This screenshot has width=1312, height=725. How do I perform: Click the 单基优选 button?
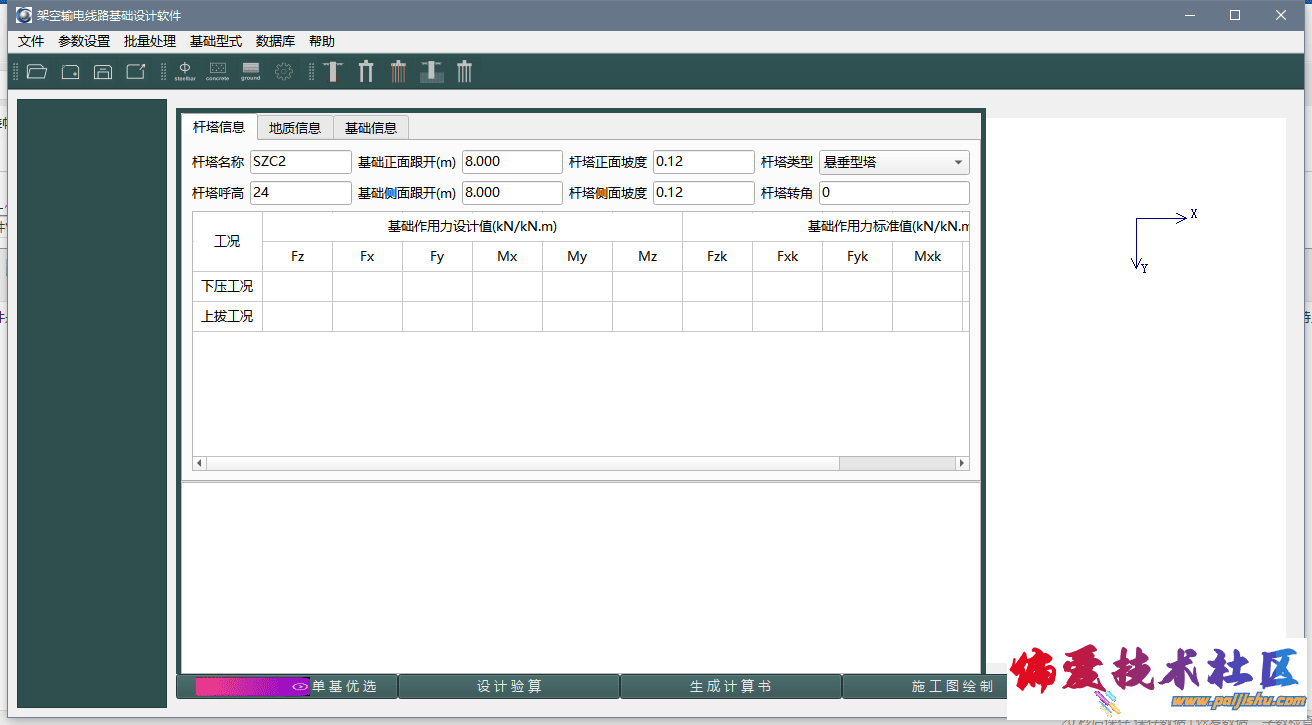(x=287, y=687)
